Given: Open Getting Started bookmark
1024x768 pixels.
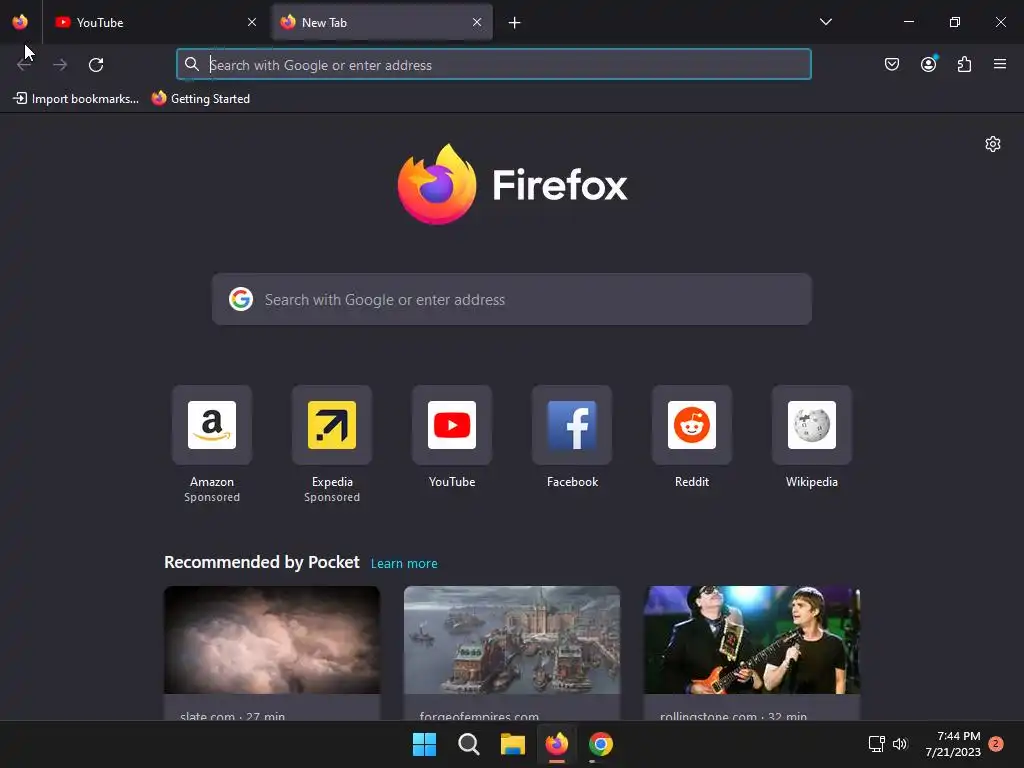Looking at the screenshot, I should point(201,99).
